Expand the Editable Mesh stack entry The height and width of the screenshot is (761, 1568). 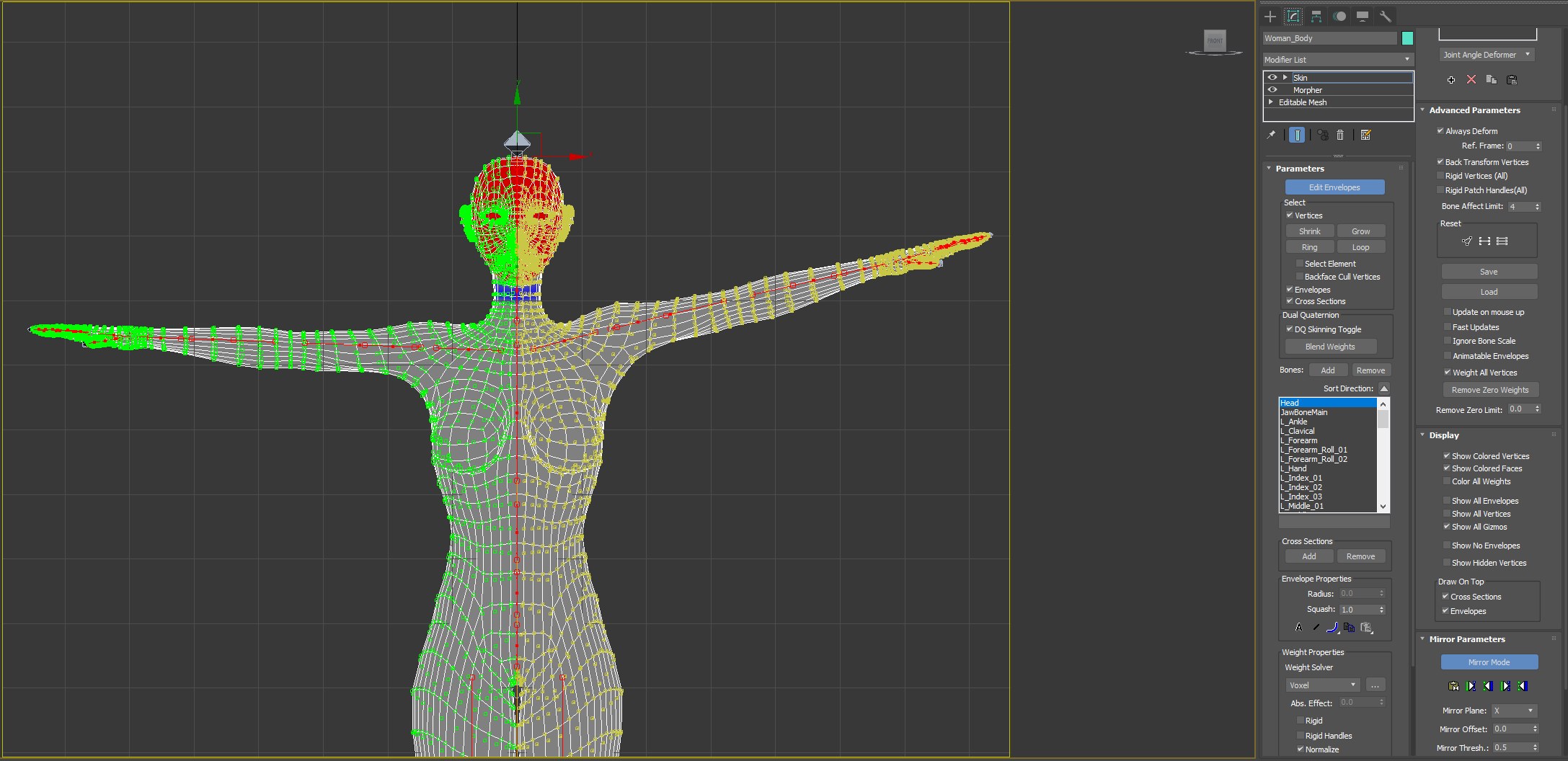pyautogui.click(x=1271, y=102)
